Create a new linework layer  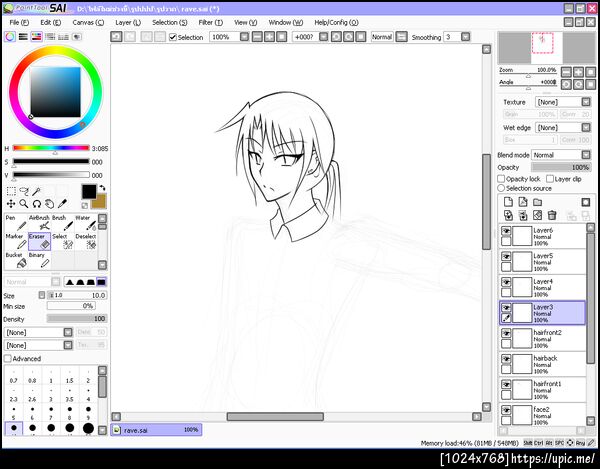pos(523,202)
